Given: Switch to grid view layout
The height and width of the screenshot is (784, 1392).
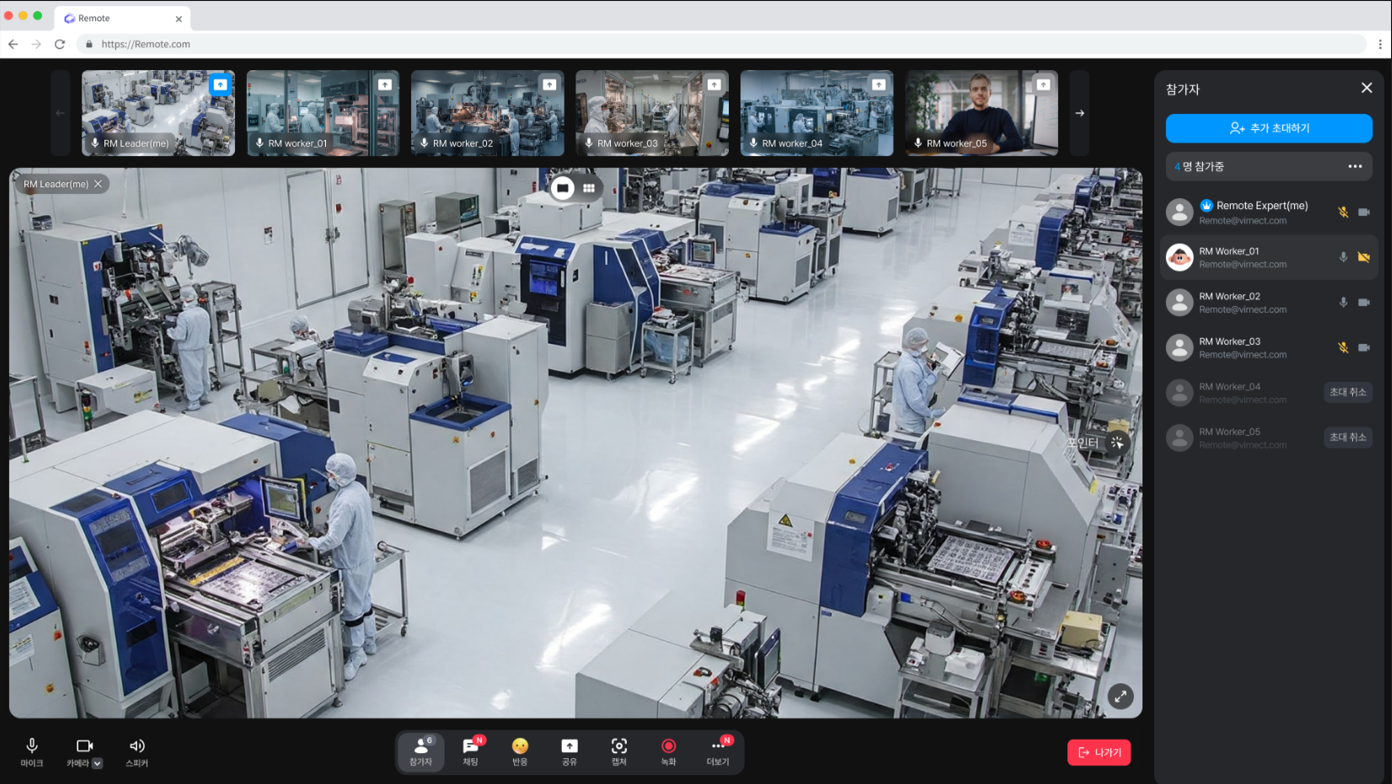Looking at the screenshot, I should coord(589,188).
